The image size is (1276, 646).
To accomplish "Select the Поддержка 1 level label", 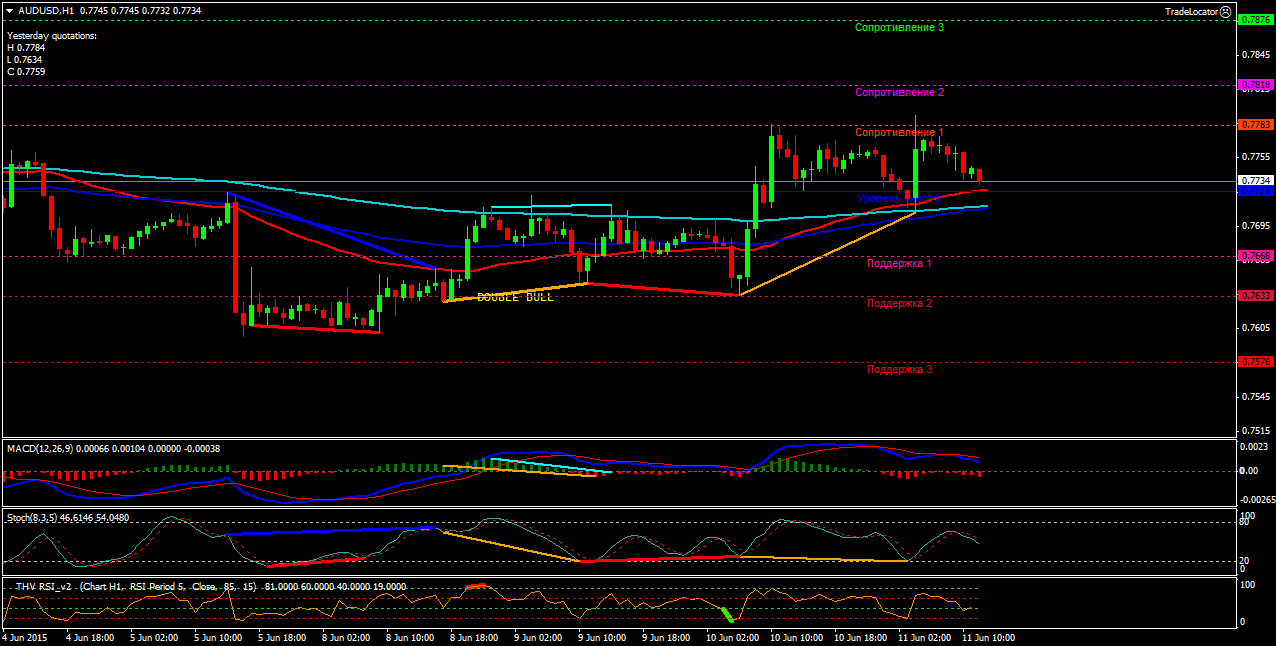I will point(900,263).
